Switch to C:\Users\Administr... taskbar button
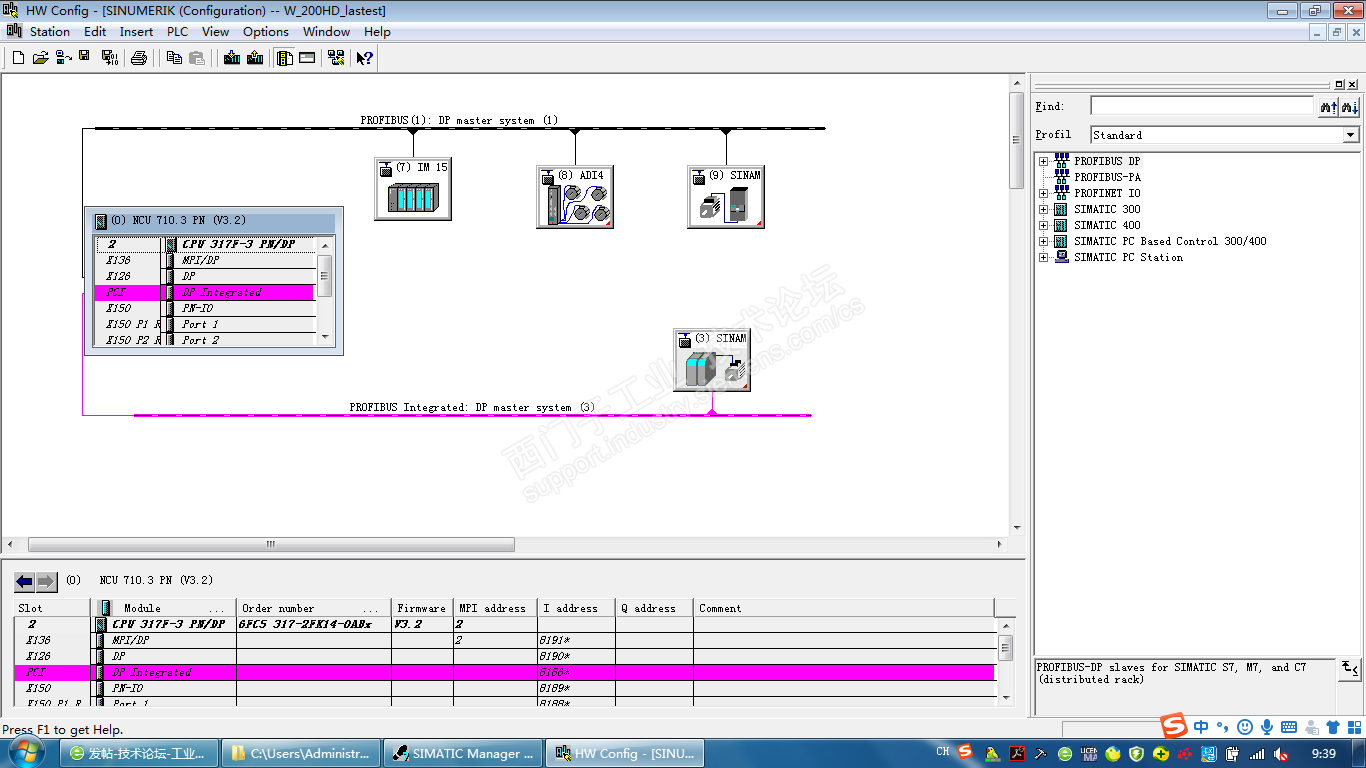1366x768 pixels. pyautogui.click(x=301, y=753)
